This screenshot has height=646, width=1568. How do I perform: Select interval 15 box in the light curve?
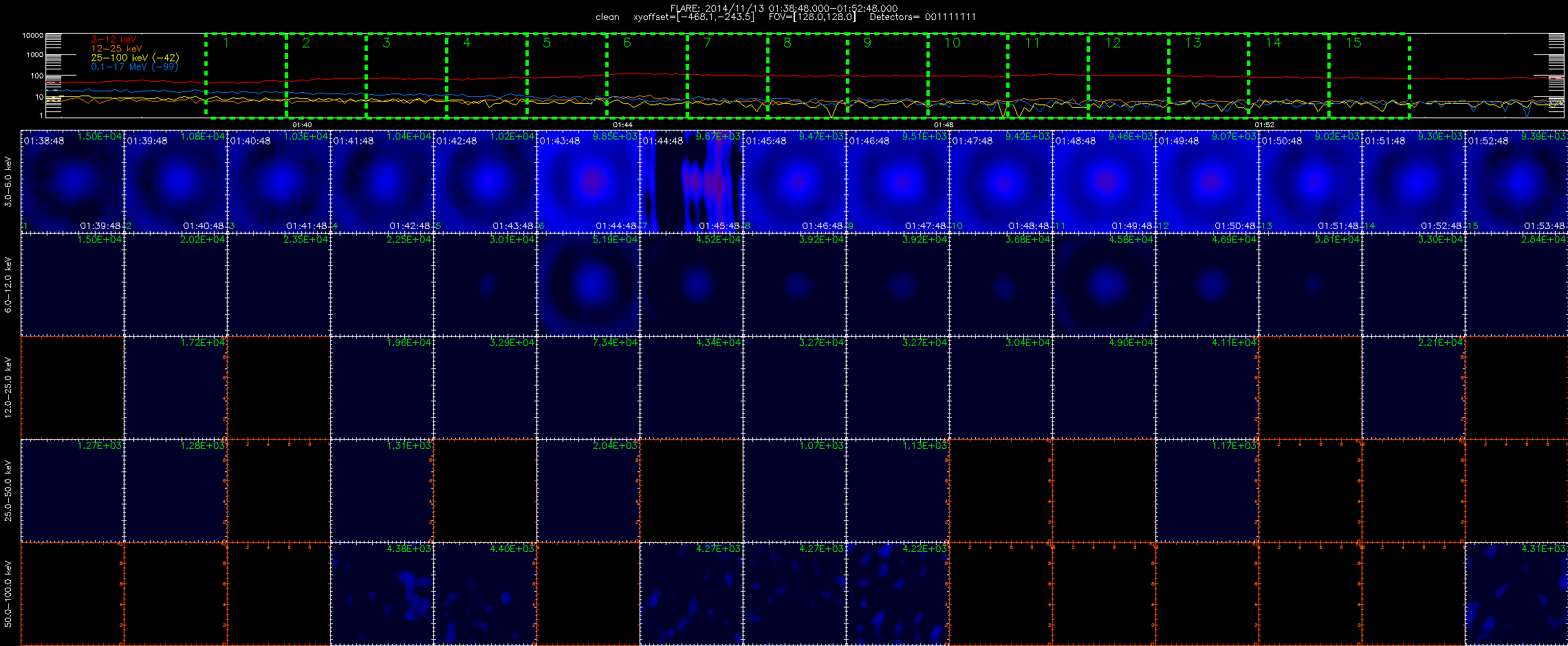(1369, 75)
